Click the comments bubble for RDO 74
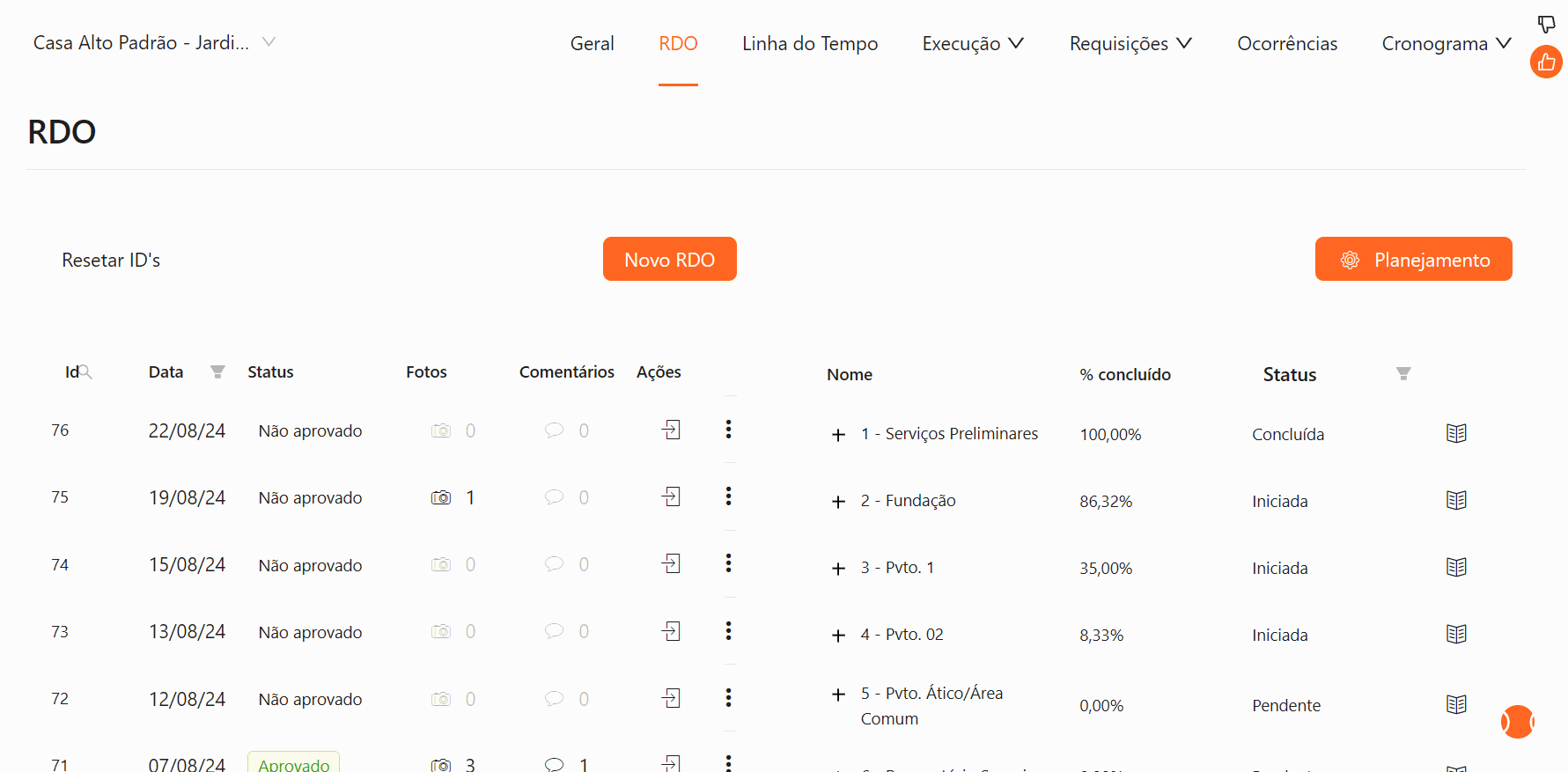Screen dimensions: 1568x772 (554, 563)
